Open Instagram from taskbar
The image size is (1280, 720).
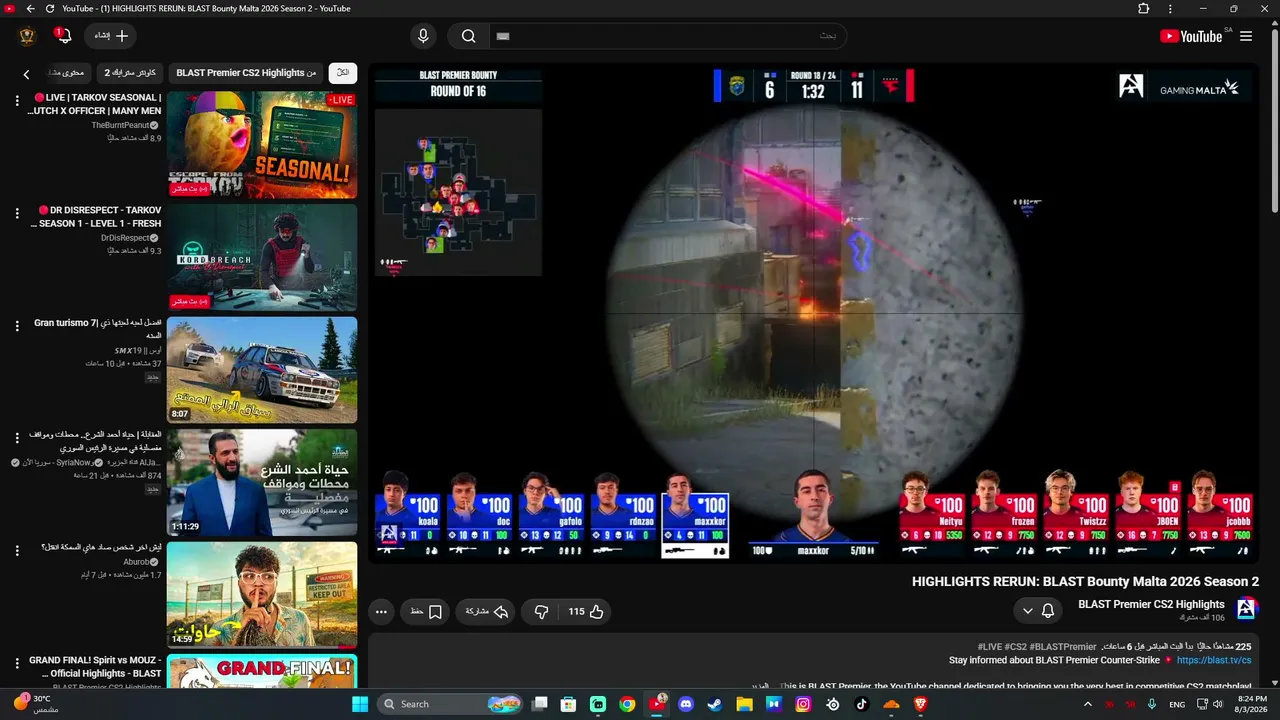[803, 704]
